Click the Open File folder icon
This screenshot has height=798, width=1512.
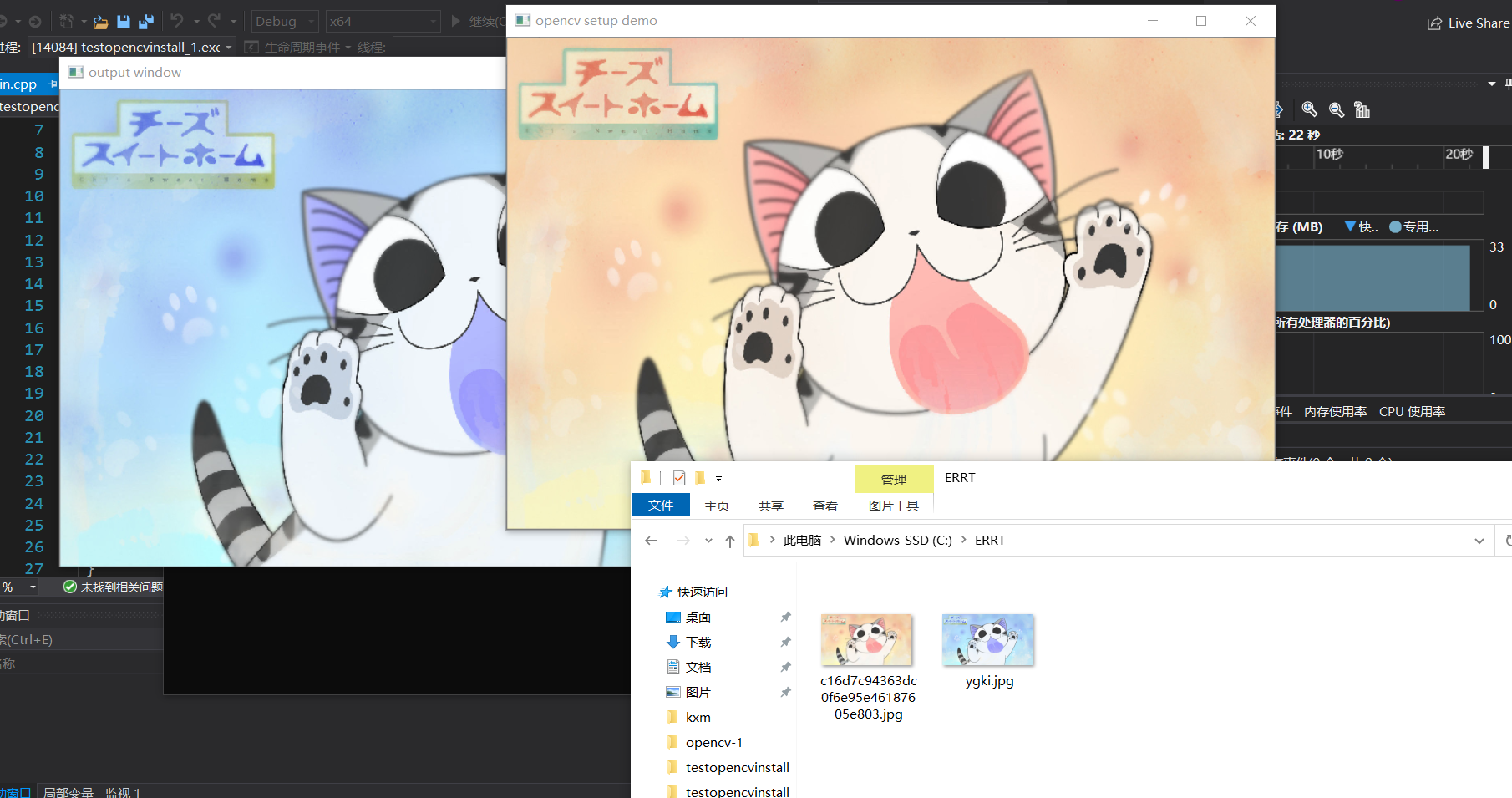click(100, 22)
